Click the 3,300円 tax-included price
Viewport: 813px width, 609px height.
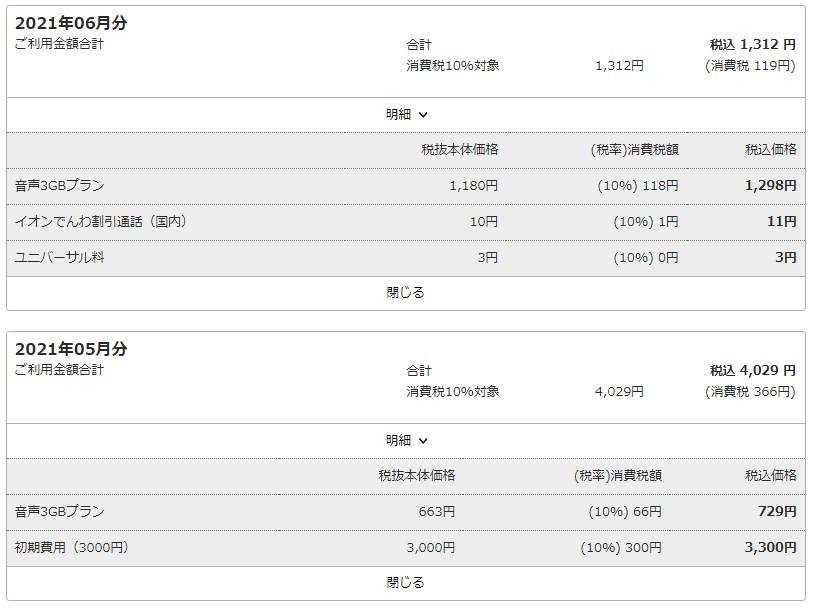pyautogui.click(x=770, y=548)
